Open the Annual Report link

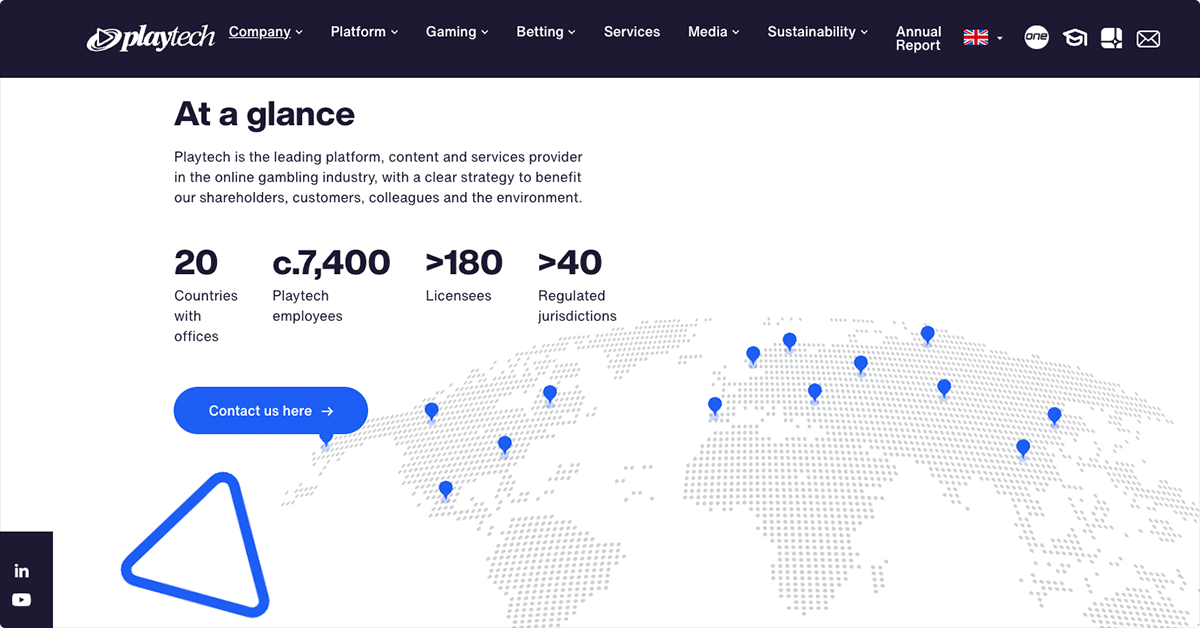918,39
